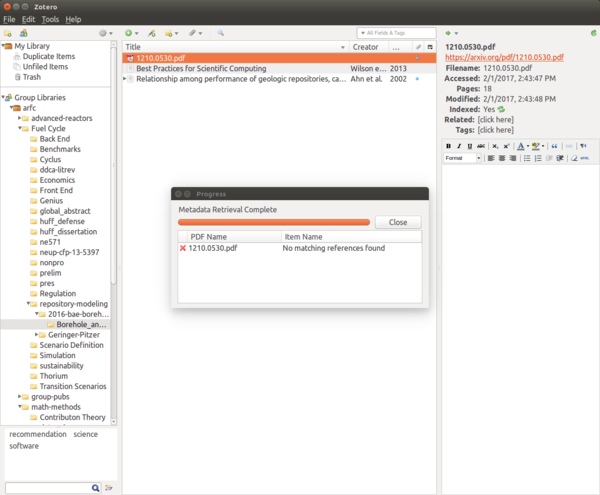The height and width of the screenshot is (495, 600).
Task: Open the gear Actions menu
Action: 105,33
